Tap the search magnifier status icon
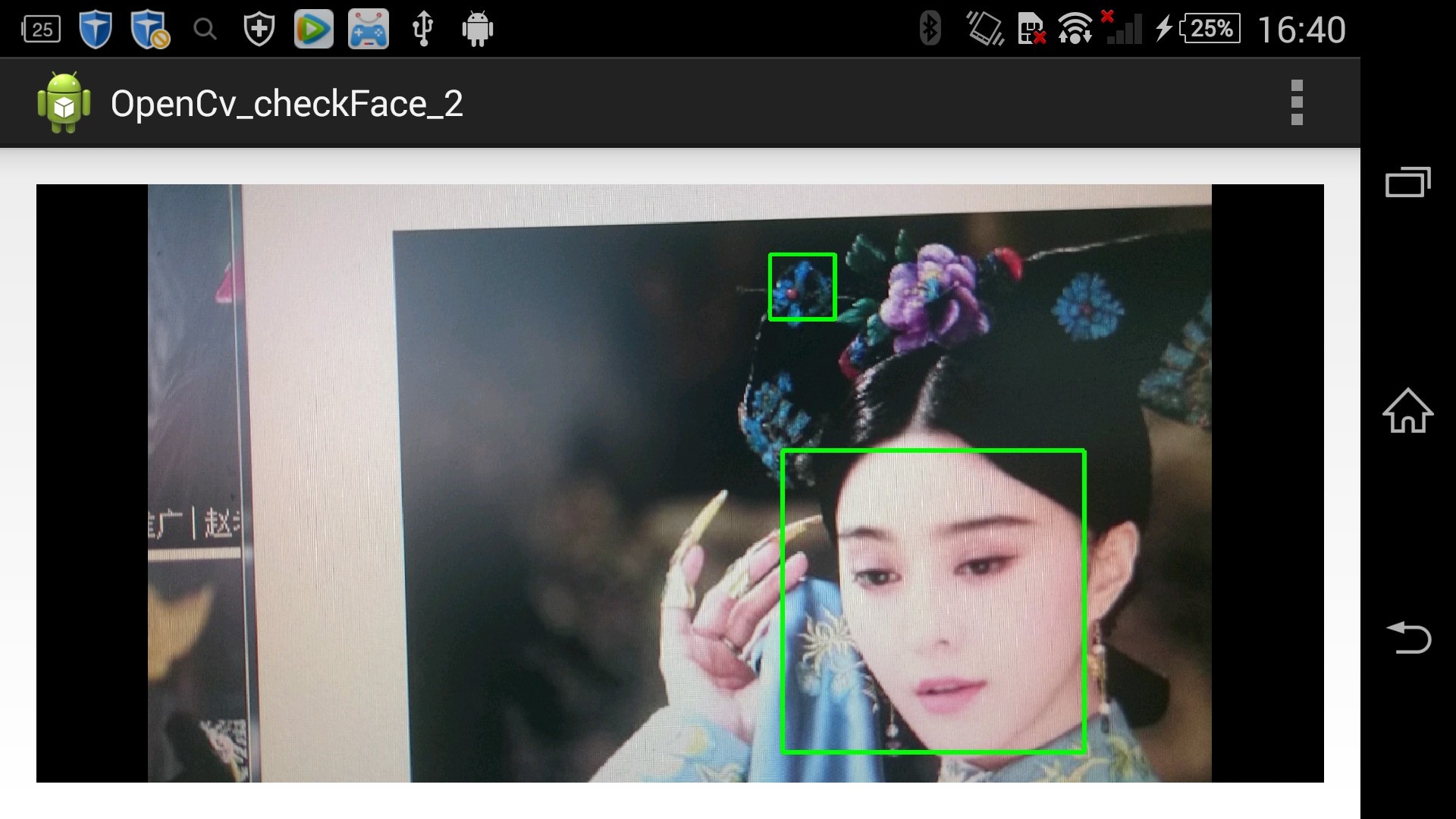The height and width of the screenshot is (819, 1456). [205, 30]
